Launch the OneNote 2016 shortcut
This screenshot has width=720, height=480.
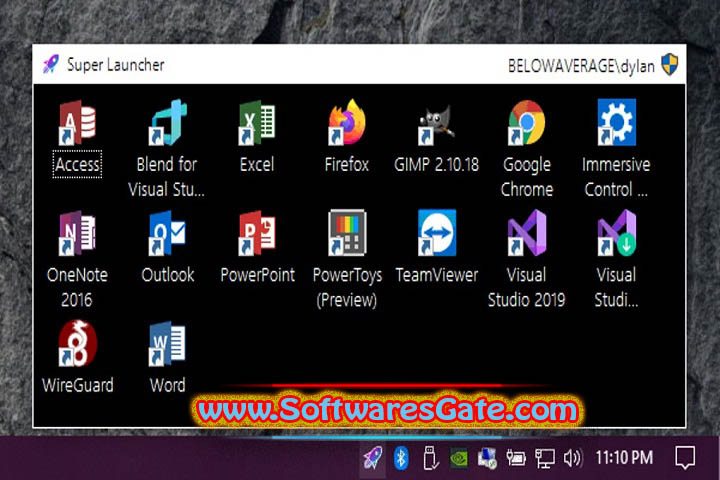coord(77,232)
